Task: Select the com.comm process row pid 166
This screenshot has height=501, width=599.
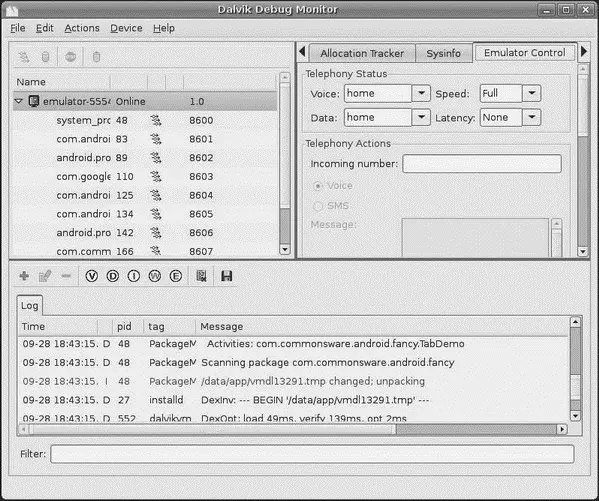Action: (145, 251)
